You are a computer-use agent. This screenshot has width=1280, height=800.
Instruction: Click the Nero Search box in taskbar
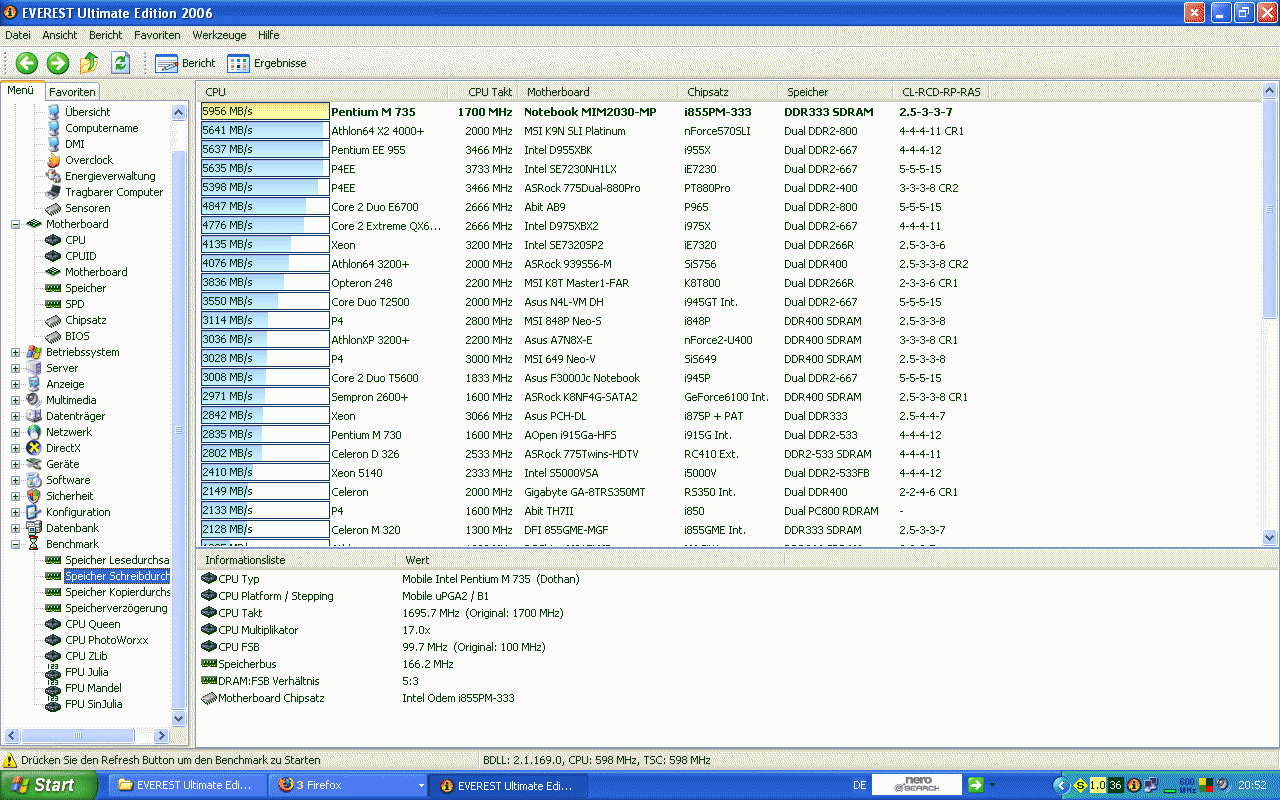917,785
